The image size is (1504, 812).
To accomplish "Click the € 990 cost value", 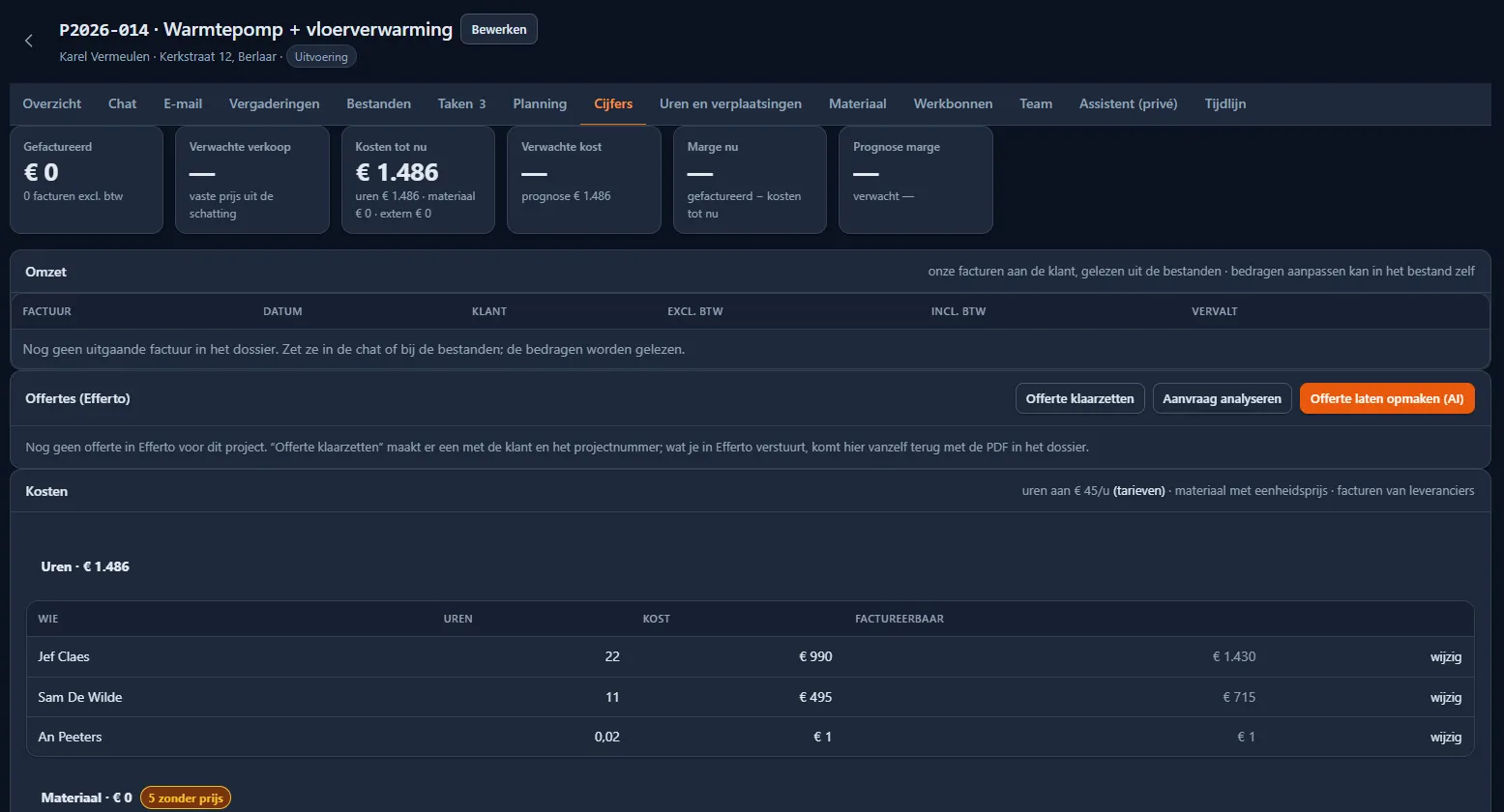I will [815, 657].
